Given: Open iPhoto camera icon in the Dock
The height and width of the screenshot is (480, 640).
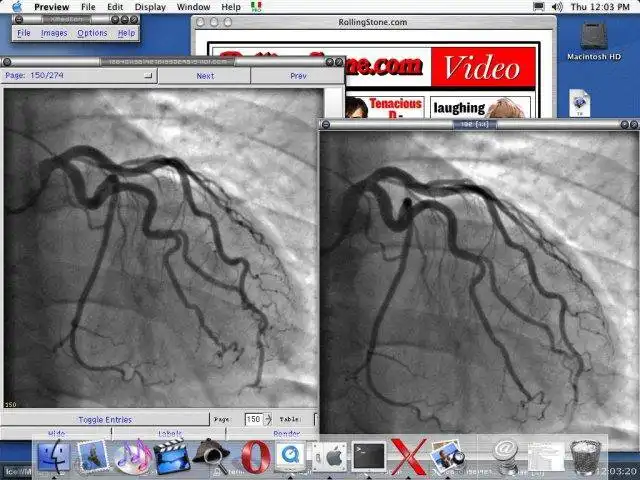Looking at the screenshot, I should (447, 457).
